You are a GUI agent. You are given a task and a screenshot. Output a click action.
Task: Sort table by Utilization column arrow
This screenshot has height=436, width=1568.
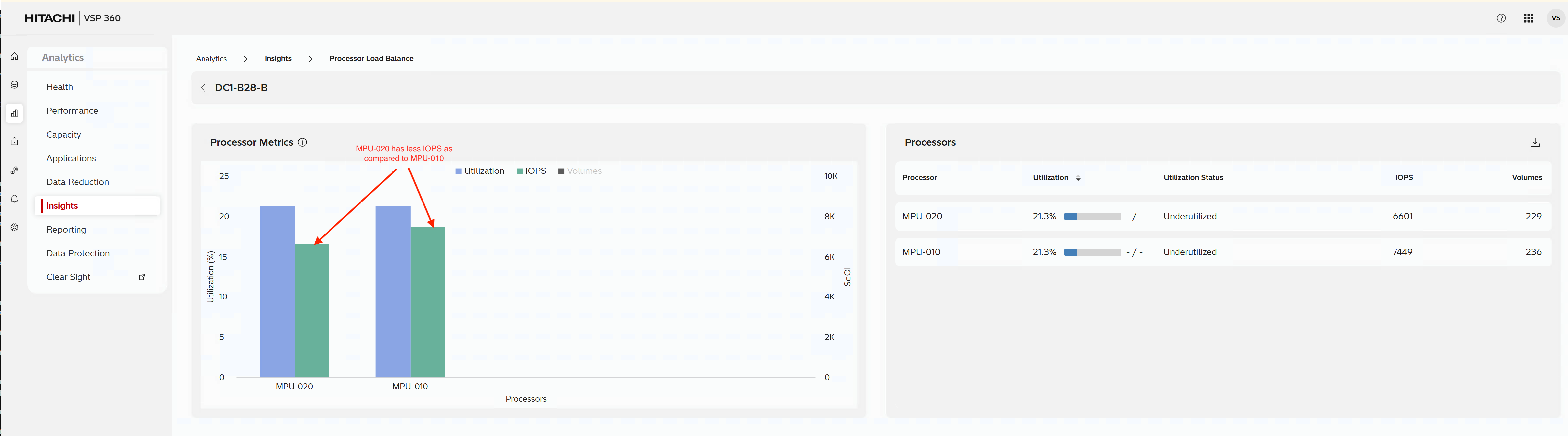coord(1078,178)
